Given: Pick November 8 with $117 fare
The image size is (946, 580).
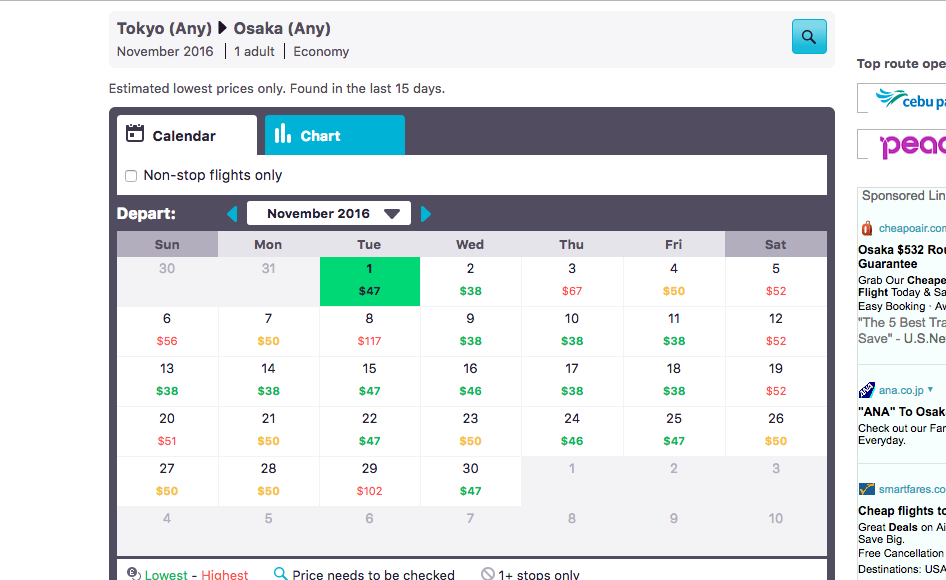Looking at the screenshot, I should pos(369,331).
